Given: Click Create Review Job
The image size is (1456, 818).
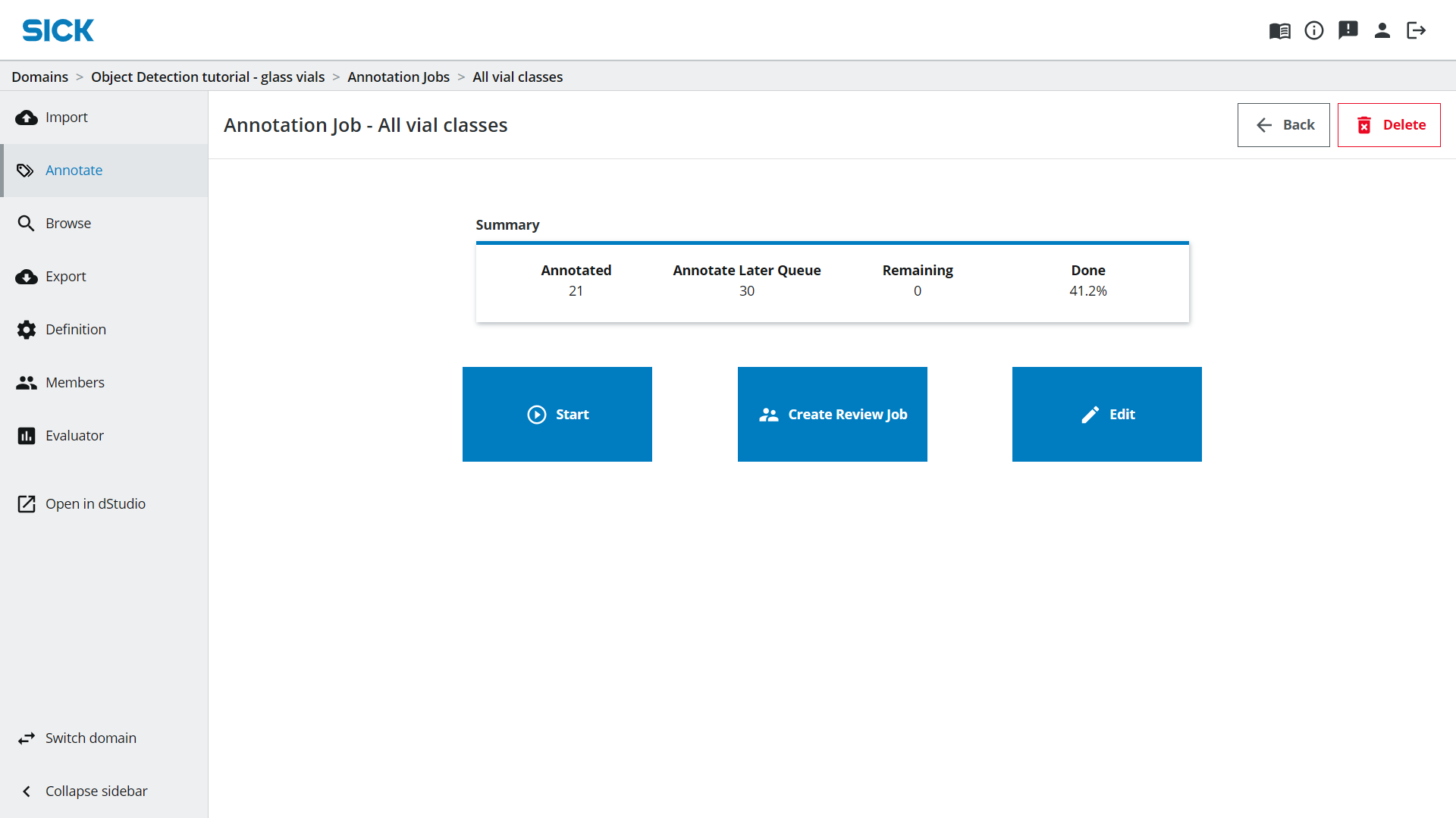Looking at the screenshot, I should (x=832, y=414).
